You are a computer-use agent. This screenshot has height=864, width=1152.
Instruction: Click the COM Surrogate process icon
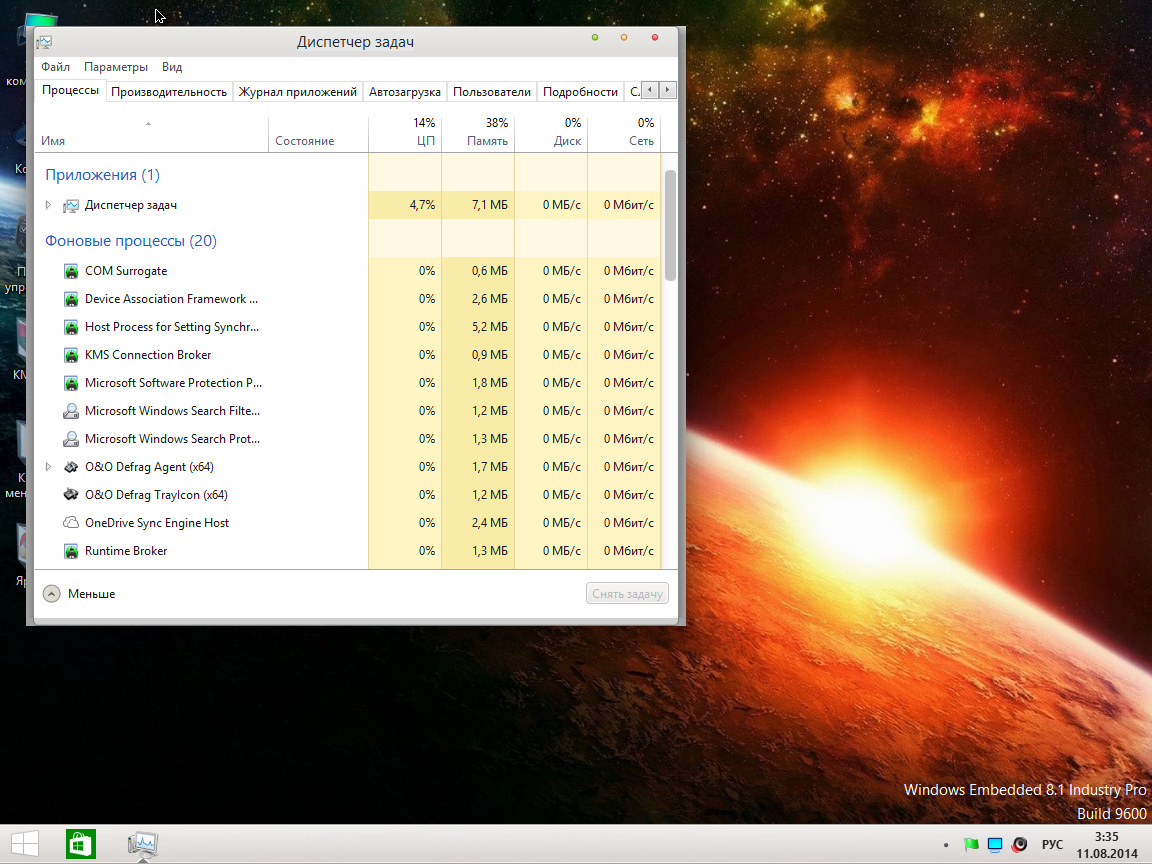click(71, 271)
